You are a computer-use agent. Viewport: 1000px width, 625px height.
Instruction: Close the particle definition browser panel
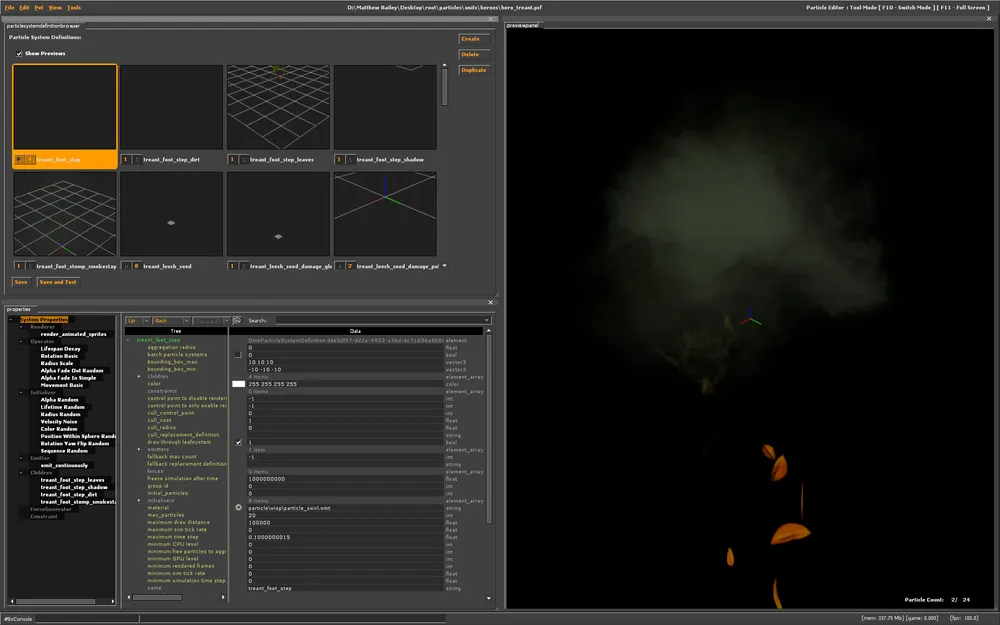pos(491,17)
